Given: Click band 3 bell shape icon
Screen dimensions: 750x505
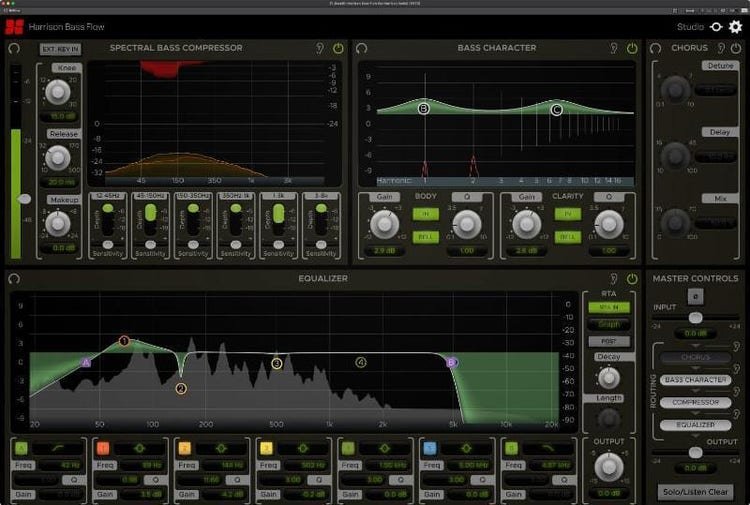Looking at the screenshot, I should point(303,448).
